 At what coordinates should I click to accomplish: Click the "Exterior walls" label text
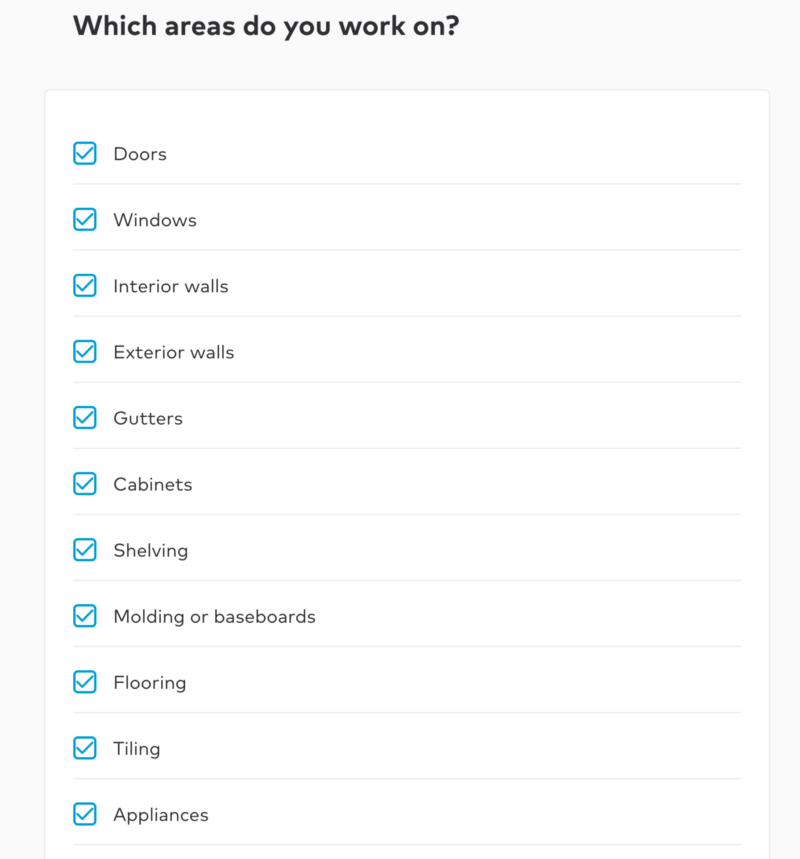[x=174, y=352]
